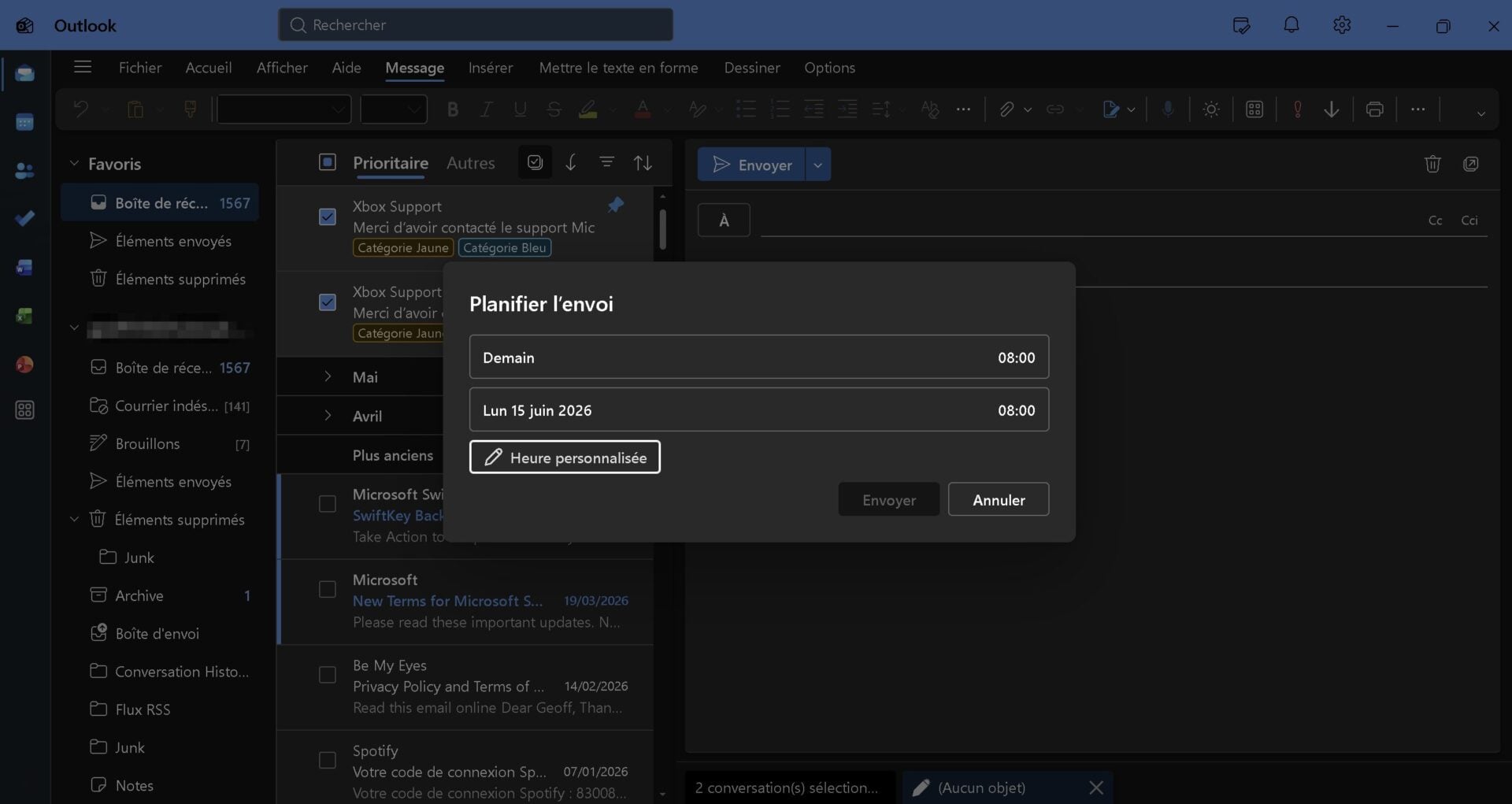Collapse the Favoris section

tap(74, 163)
